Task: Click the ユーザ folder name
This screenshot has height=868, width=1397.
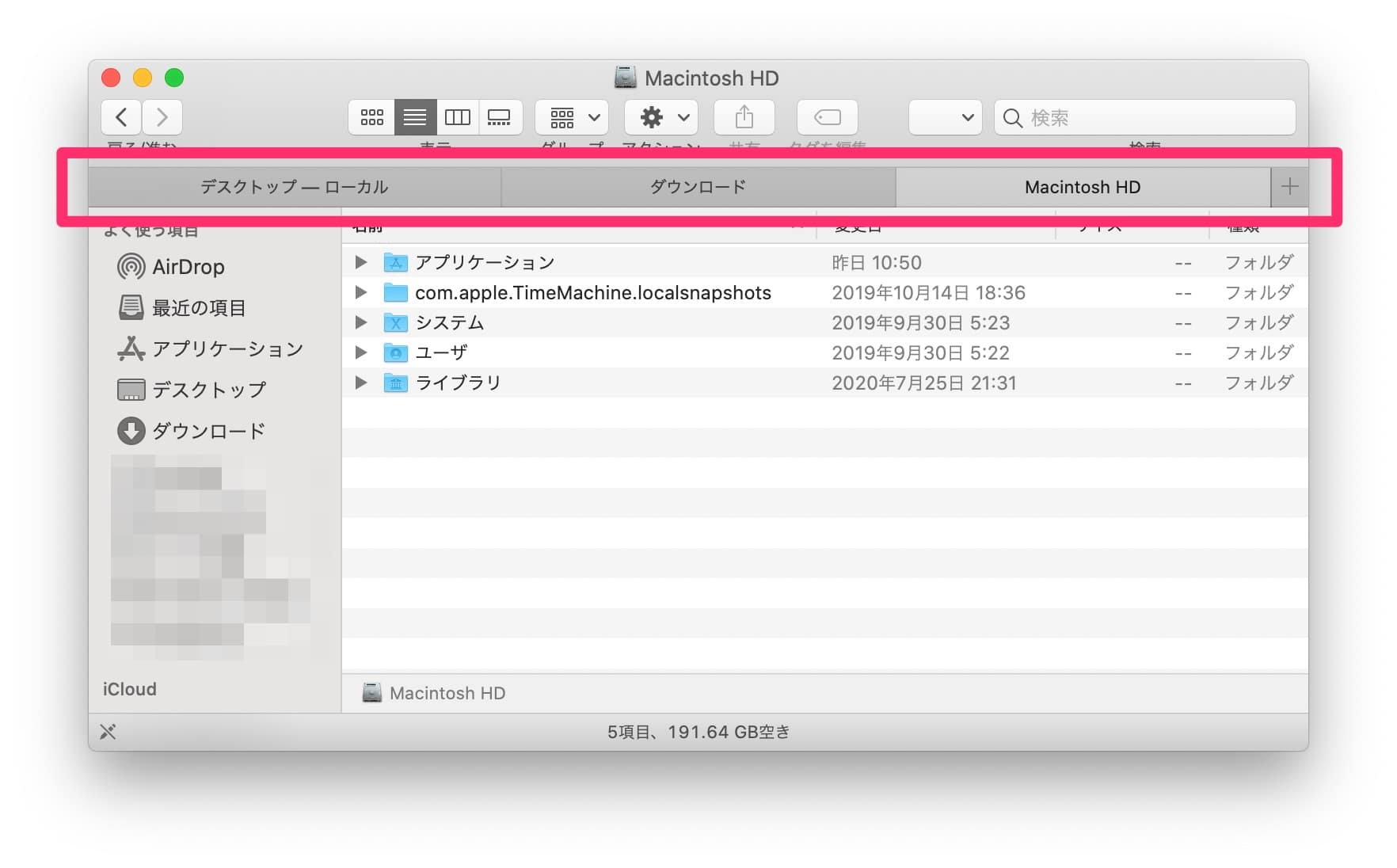Action: 441,352
